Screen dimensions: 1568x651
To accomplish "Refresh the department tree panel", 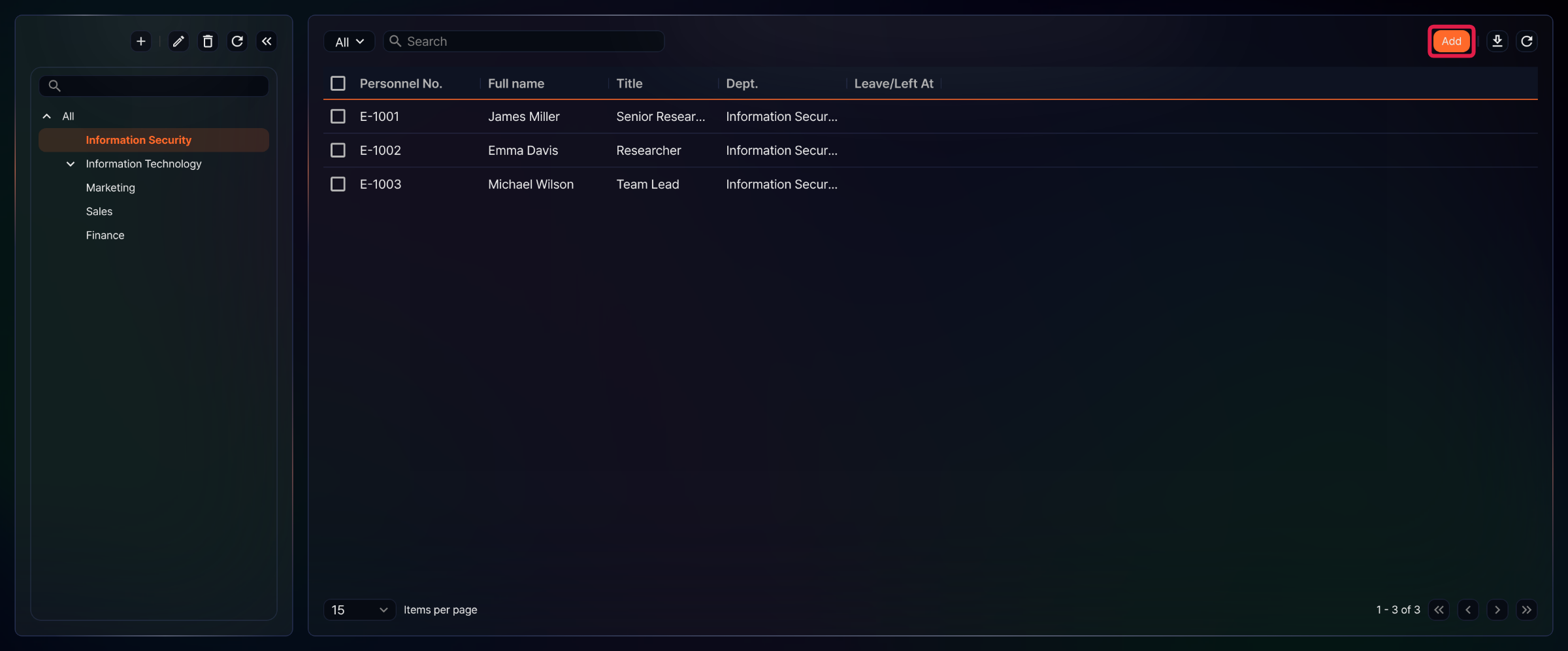I will pyautogui.click(x=237, y=41).
